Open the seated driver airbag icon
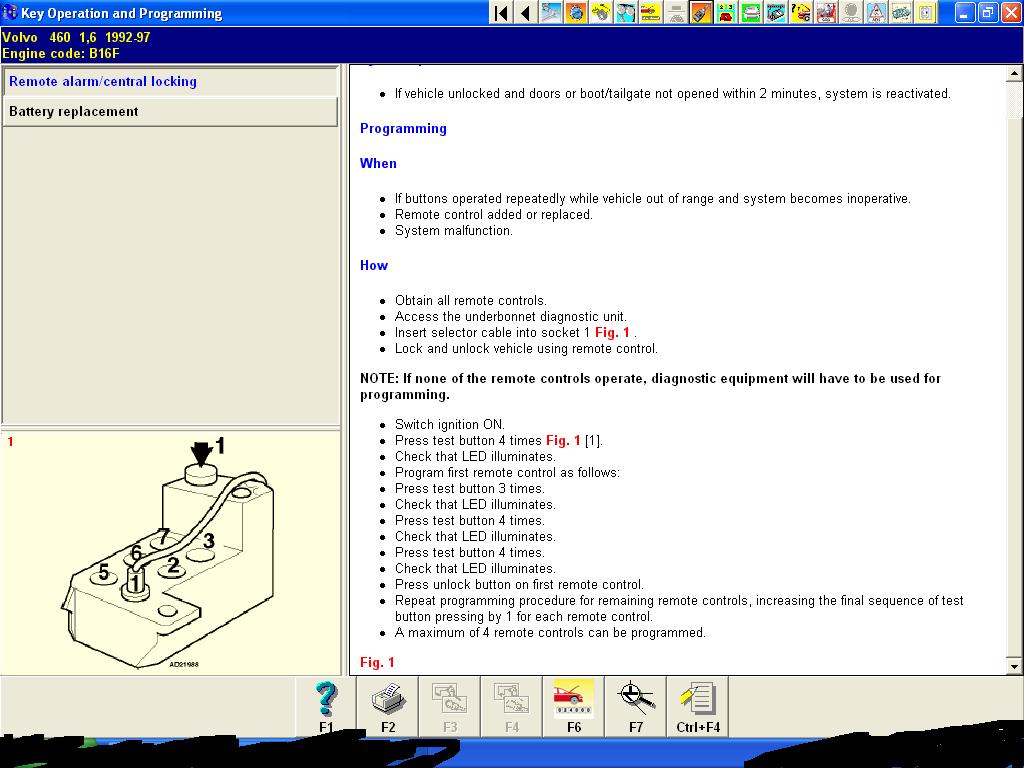The width and height of the screenshot is (1024, 768). [x=825, y=12]
